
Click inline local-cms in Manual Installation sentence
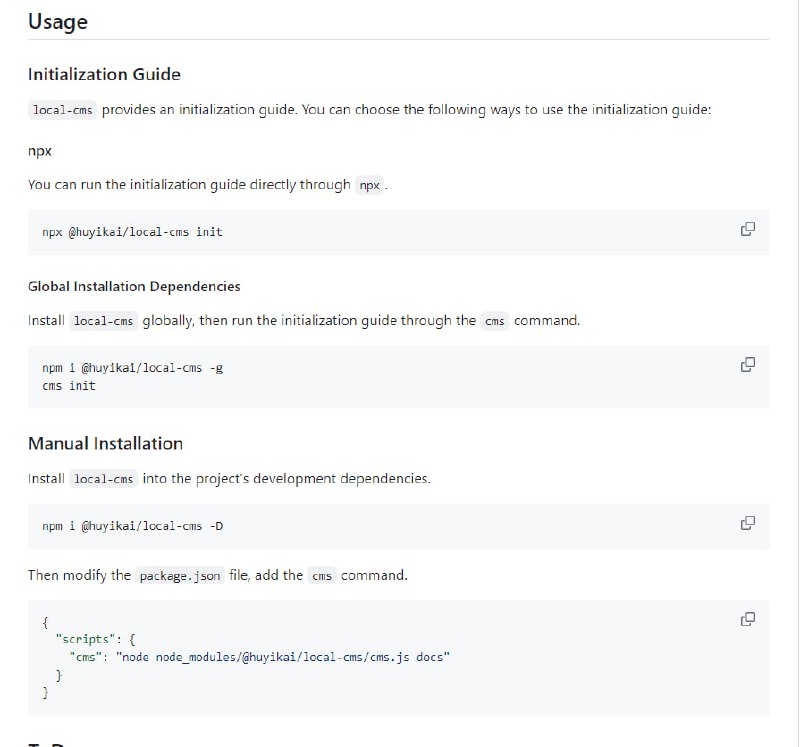pyautogui.click(x=104, y=479)
